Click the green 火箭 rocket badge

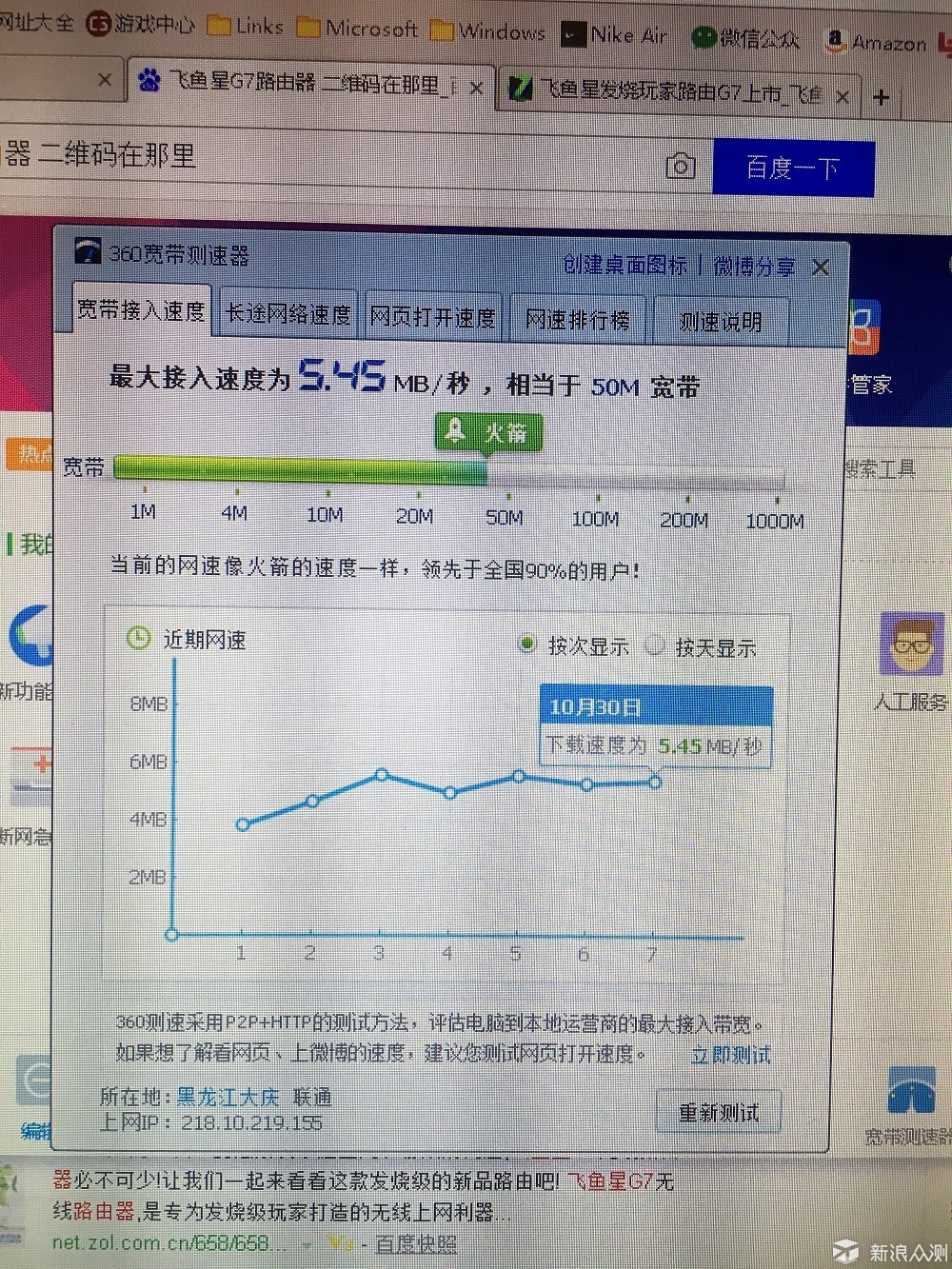488,433
